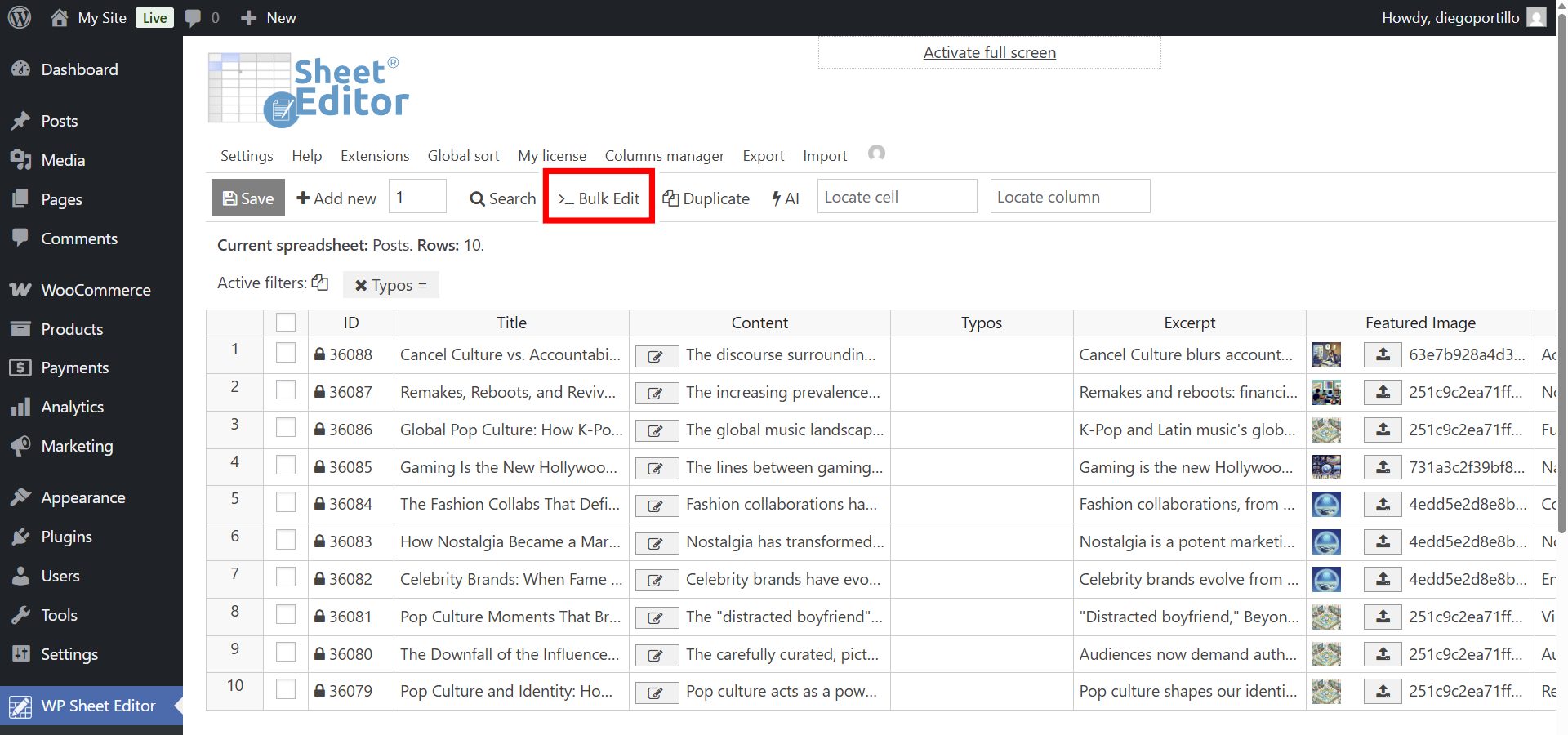Image resolution: width=1568 pixels, height=735 pixels.
Task: Click the upload image icon for post 36087
Action: (x=1383, y=393)
